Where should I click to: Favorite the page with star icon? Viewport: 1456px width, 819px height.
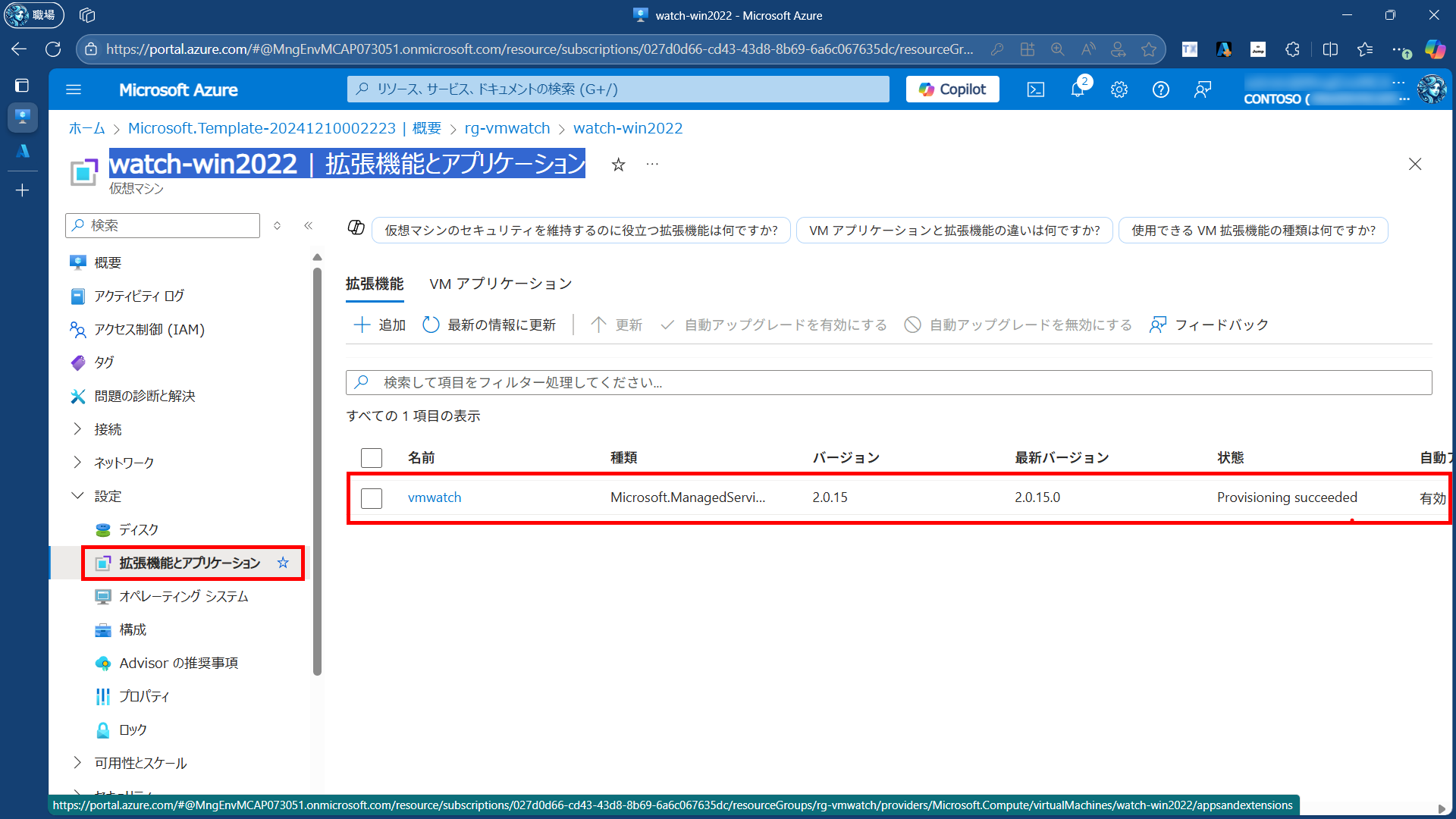tap(618, 165)
